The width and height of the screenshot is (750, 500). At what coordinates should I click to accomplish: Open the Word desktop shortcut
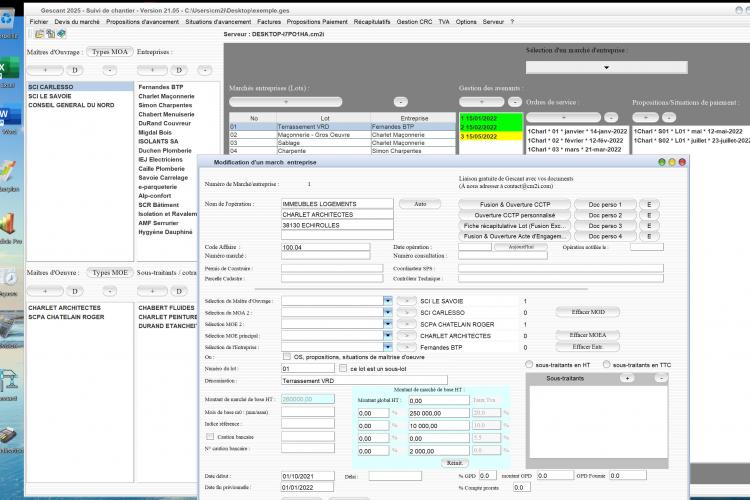[10, 116]
